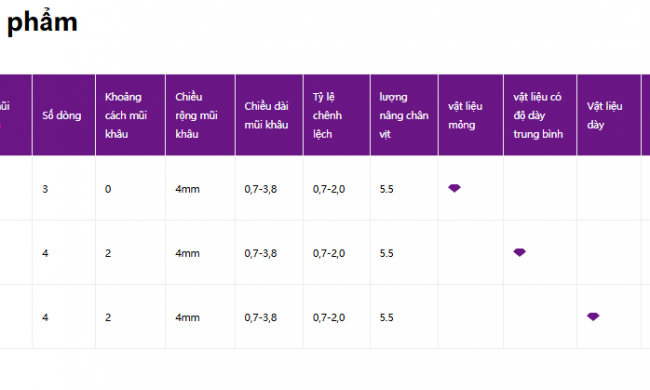
Task: Click 0,7-3,8 in the second row
Action: point(260,253)
